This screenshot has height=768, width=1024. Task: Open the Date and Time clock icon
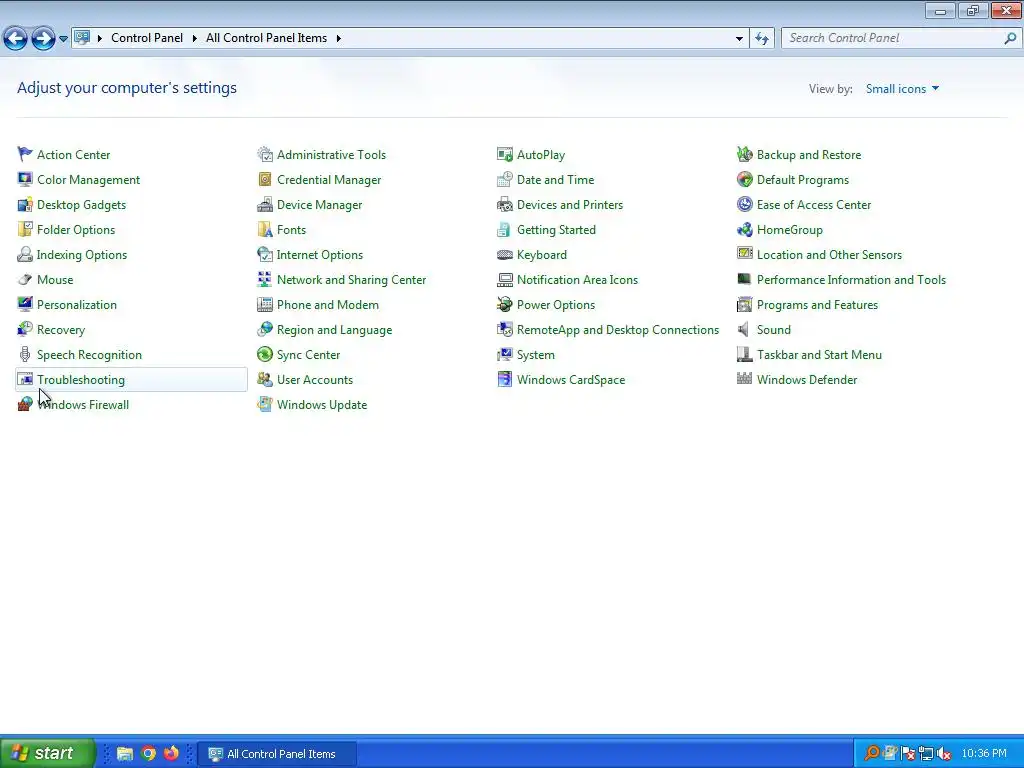click(505, 180)
